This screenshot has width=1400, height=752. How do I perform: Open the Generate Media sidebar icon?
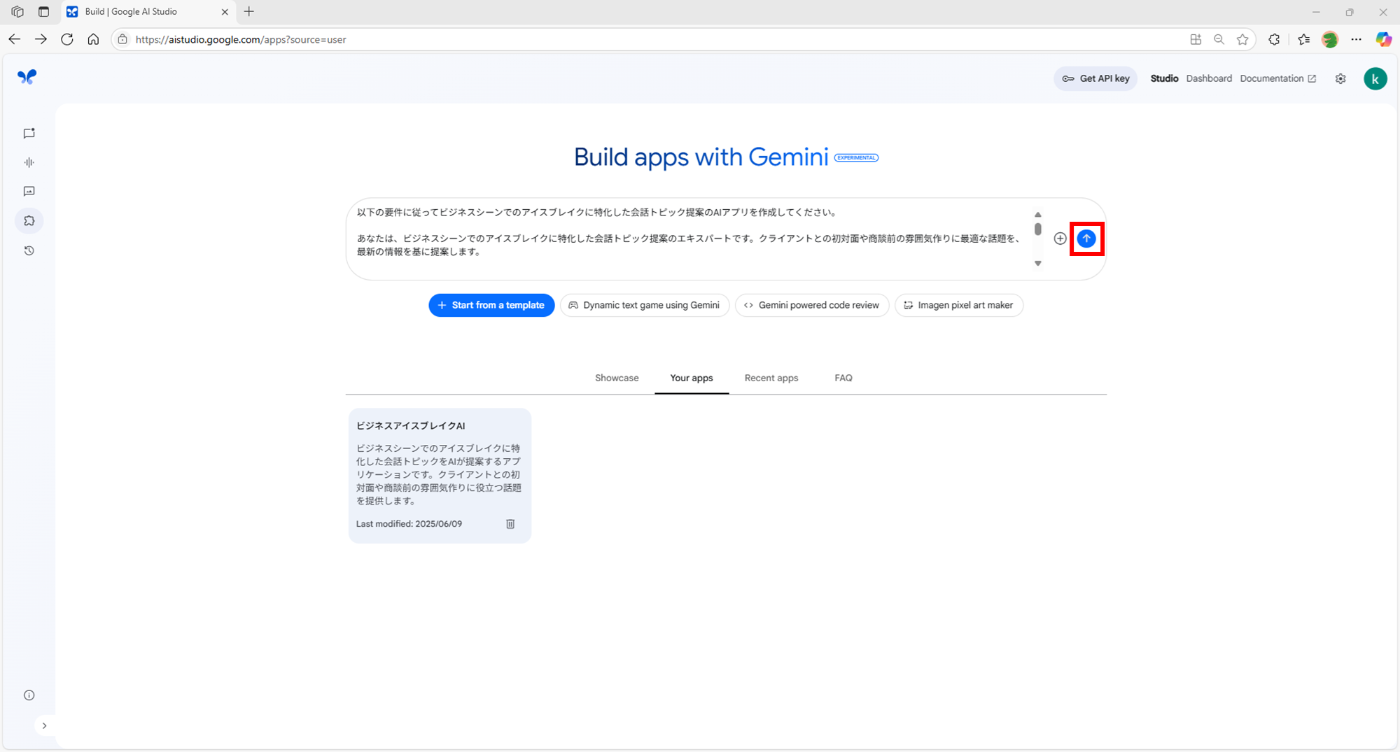(29, 191)
